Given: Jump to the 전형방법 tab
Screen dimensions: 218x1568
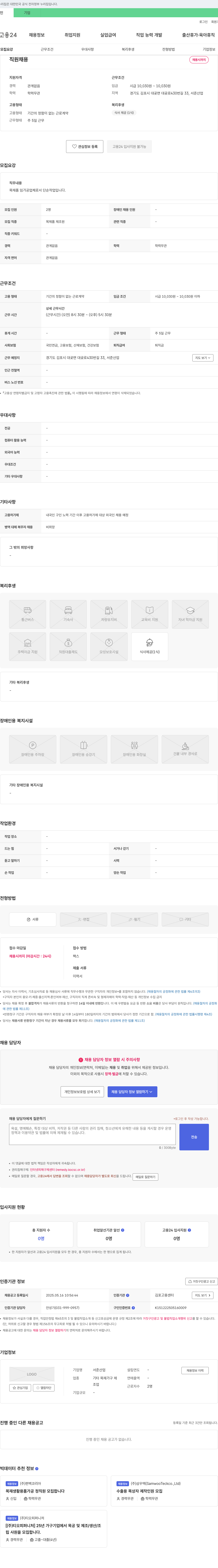Looking at the screenshot, I should tap(169, 49).
